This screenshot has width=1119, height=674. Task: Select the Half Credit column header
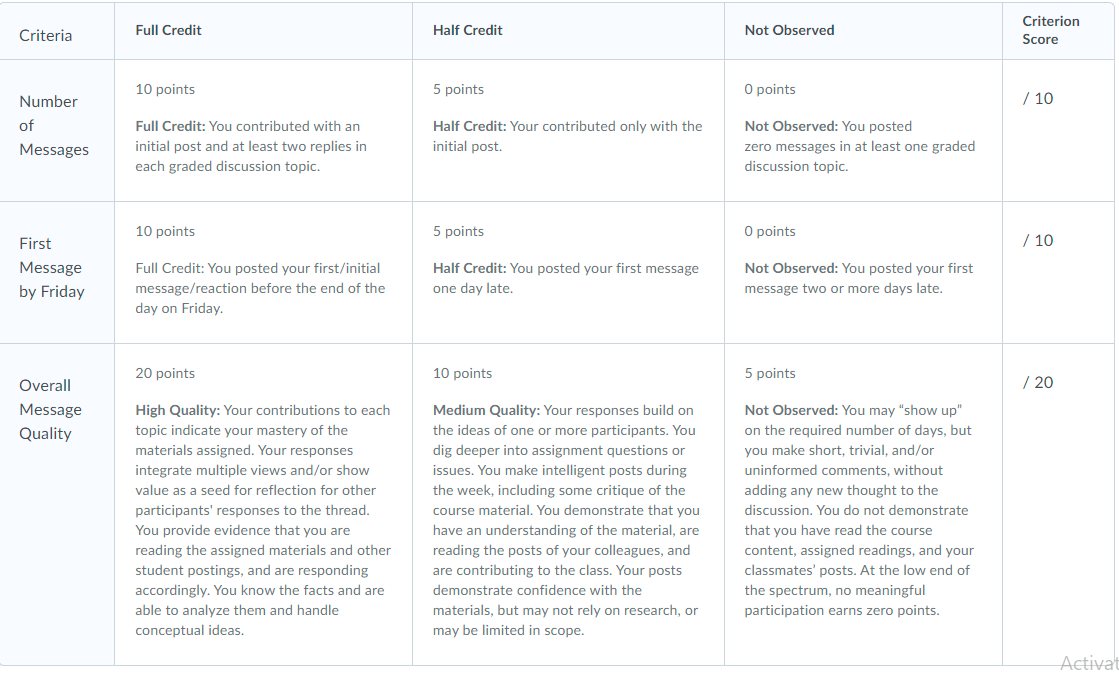point(467,30)
